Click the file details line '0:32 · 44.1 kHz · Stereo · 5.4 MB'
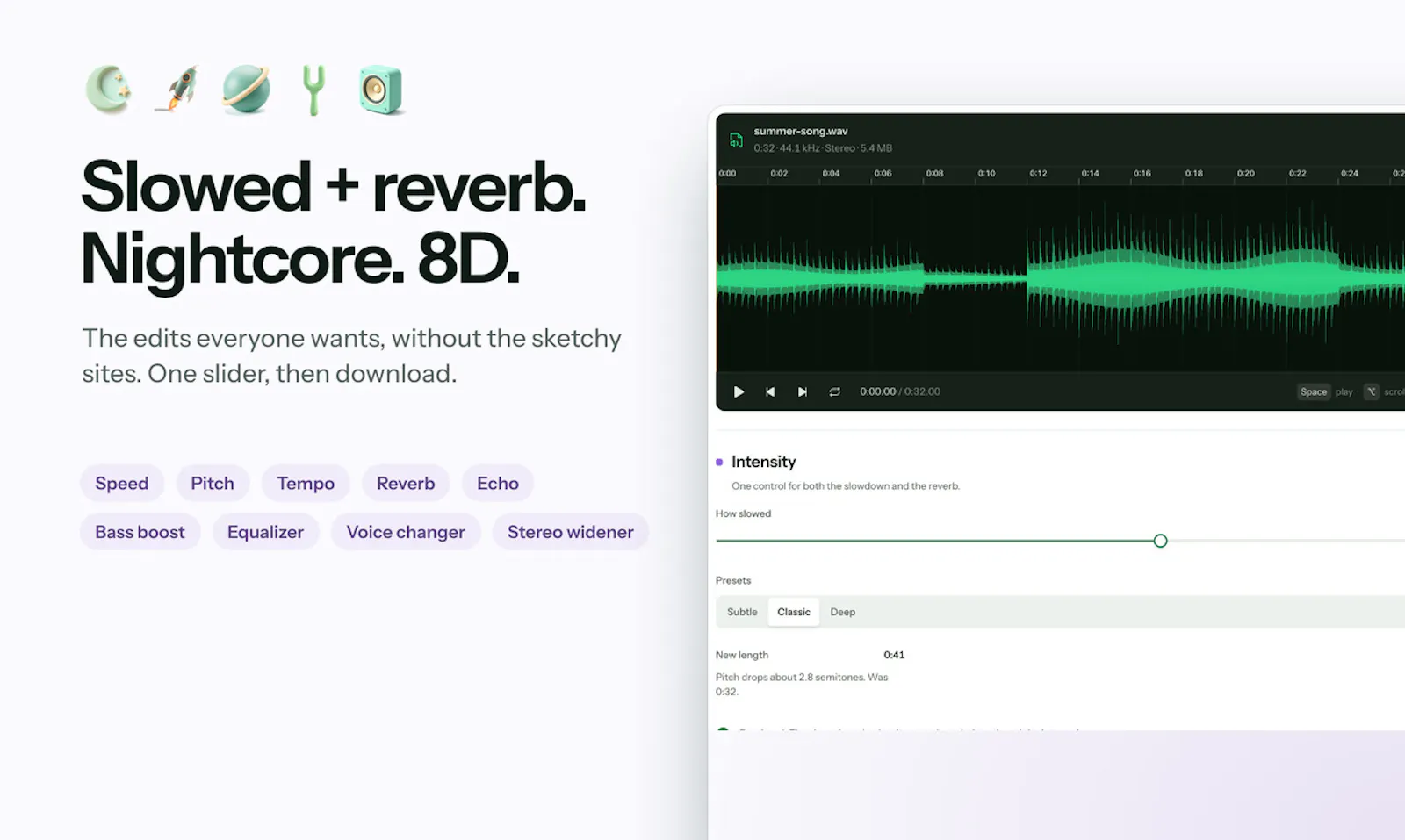The width and height of the screenshot is (1405, 840). pyautogui.click(x=823, y=148)
